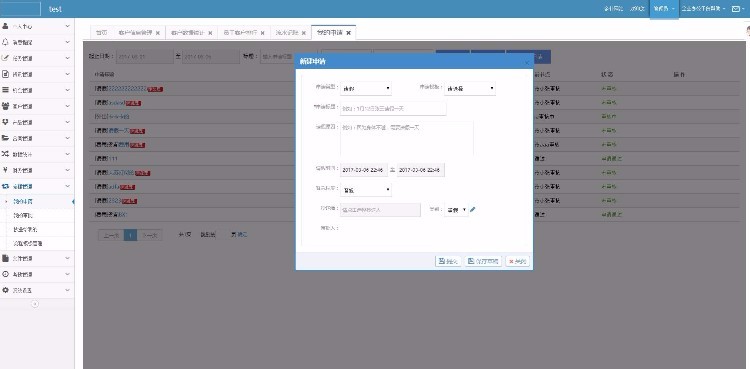Close the second tab with its X
The height and width of the screenshot is (369, 750).
click(x=158, y=34)
